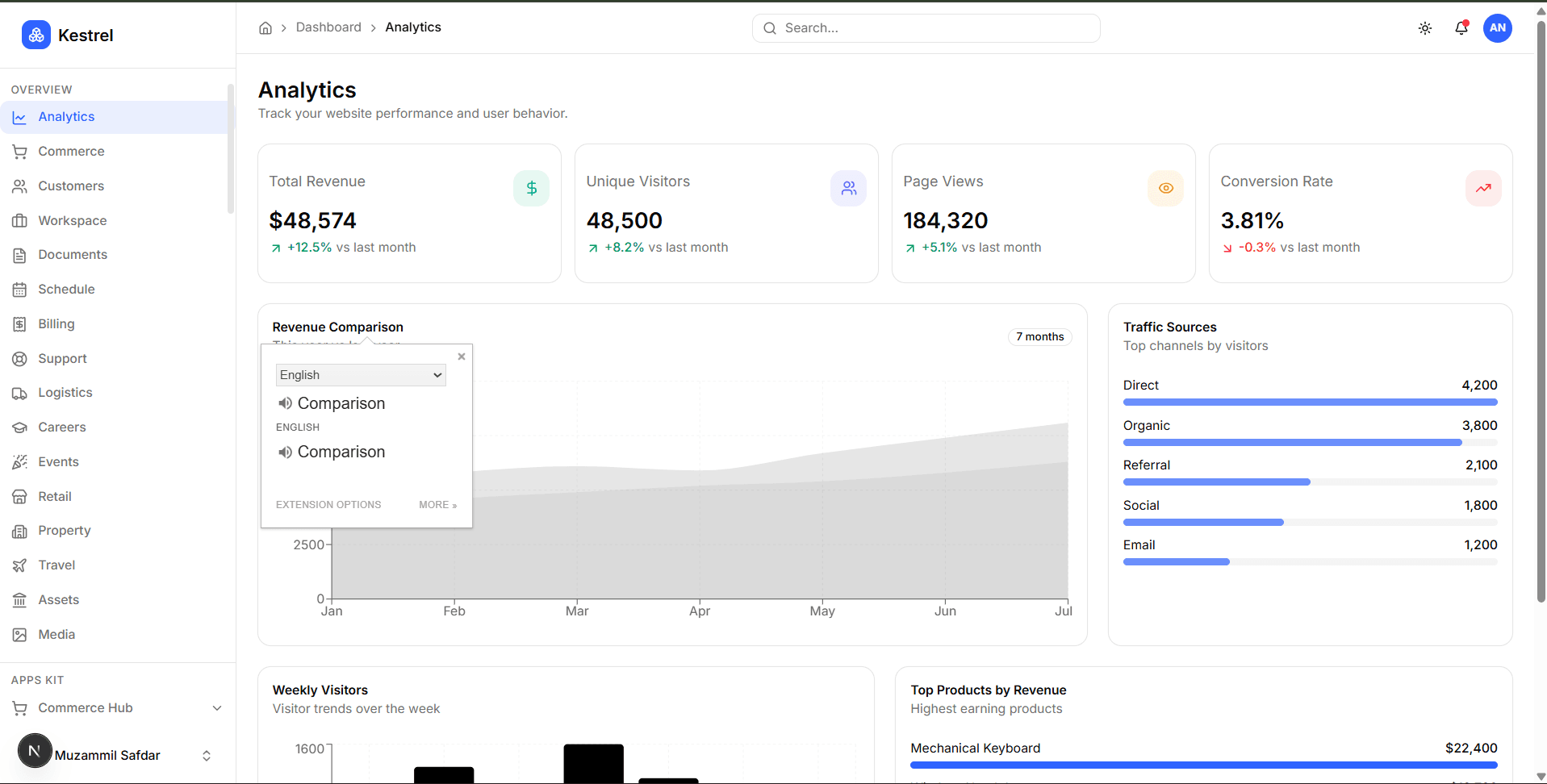
Task: Click the Direct traffic progress bar
Action: coord(1310,402)
